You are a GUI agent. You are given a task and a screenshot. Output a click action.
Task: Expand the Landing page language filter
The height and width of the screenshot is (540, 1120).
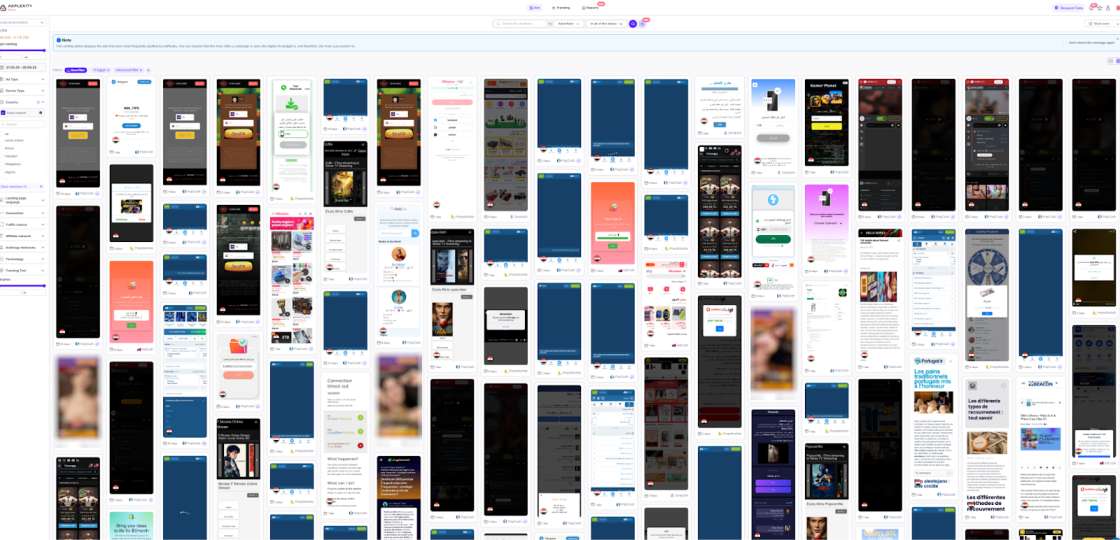pyautogui.click(x=24, y=201)
